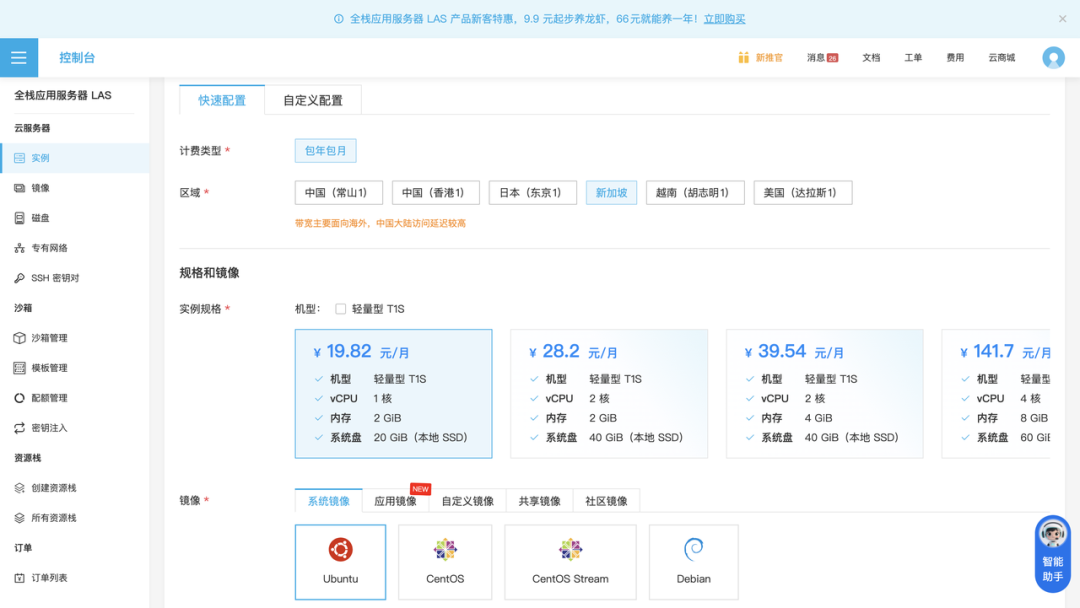
Task: Open the 自定义镜像 image tab
Action: click(468, 501)
